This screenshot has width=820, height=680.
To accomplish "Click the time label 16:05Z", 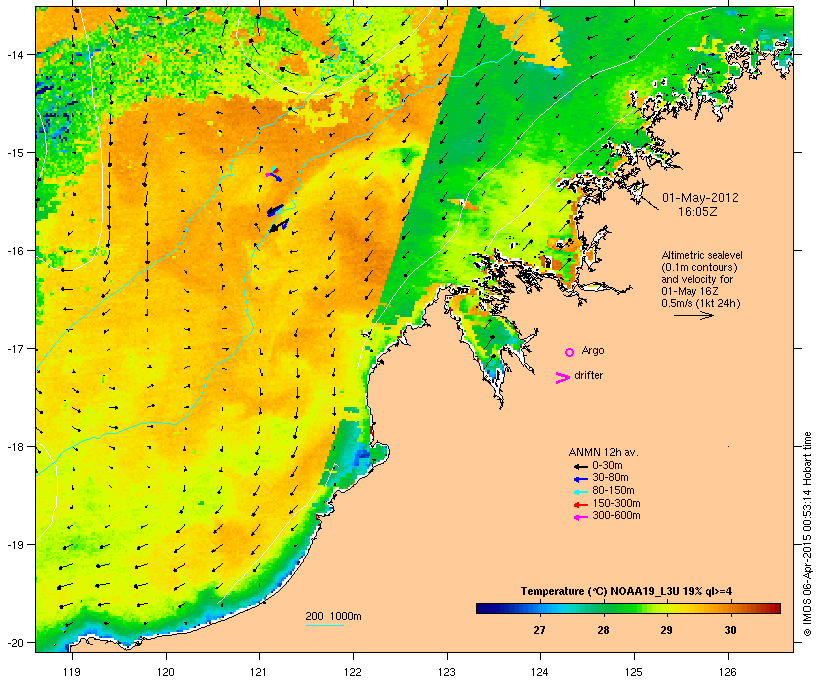I will (698, 212).
